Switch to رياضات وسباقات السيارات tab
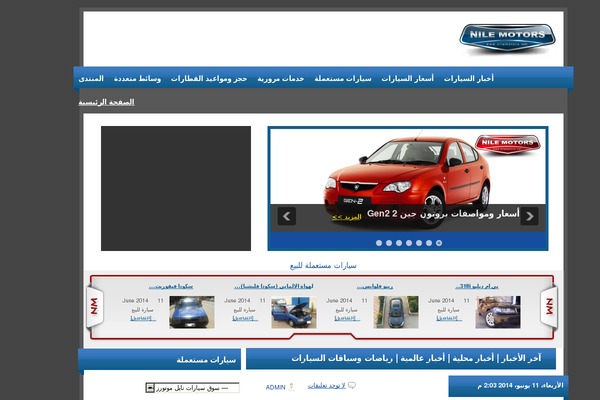This screenshot has width=600, height=400. (342, 359)
